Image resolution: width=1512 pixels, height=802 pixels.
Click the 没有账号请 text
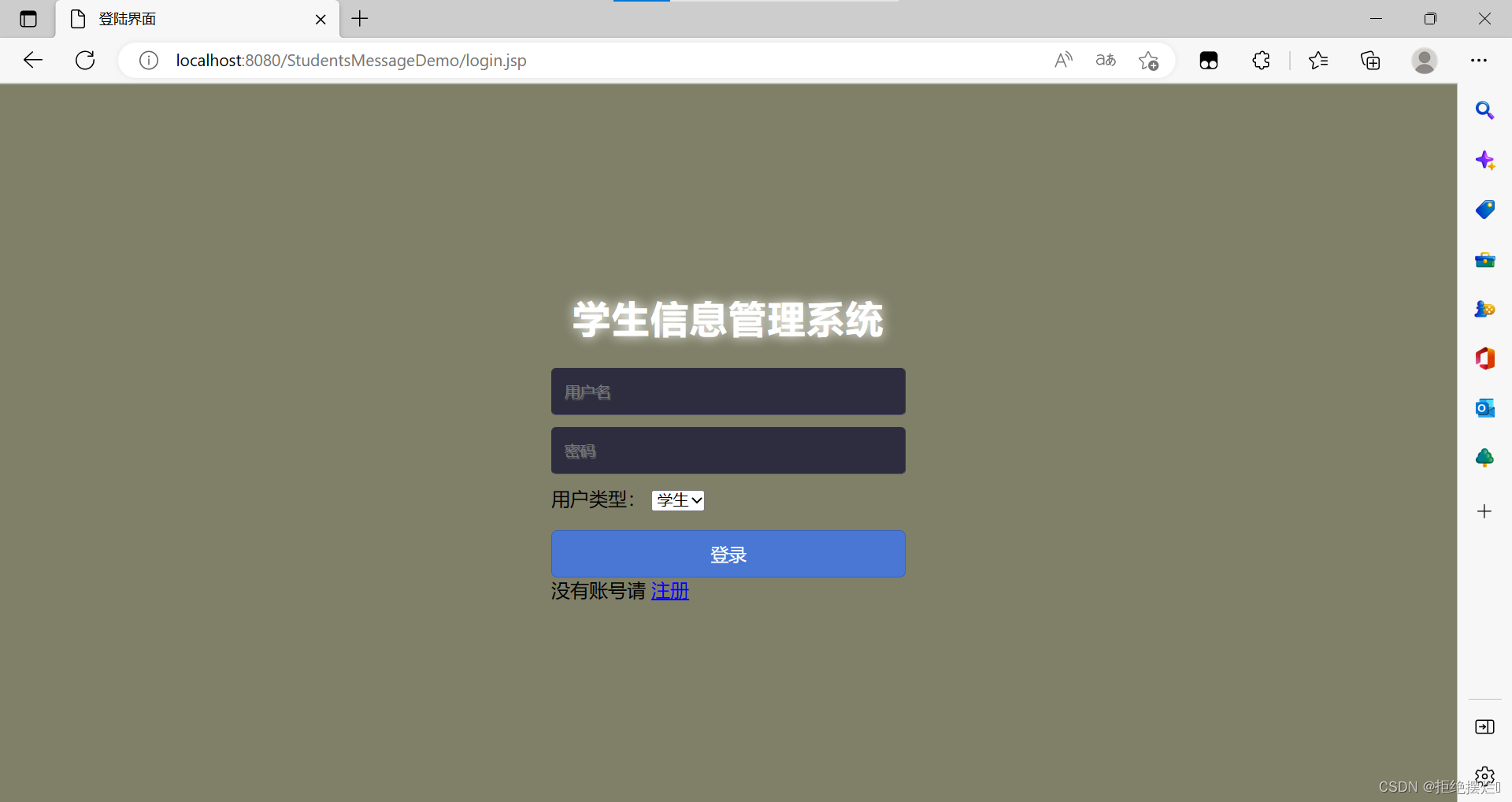click(598, 591)
